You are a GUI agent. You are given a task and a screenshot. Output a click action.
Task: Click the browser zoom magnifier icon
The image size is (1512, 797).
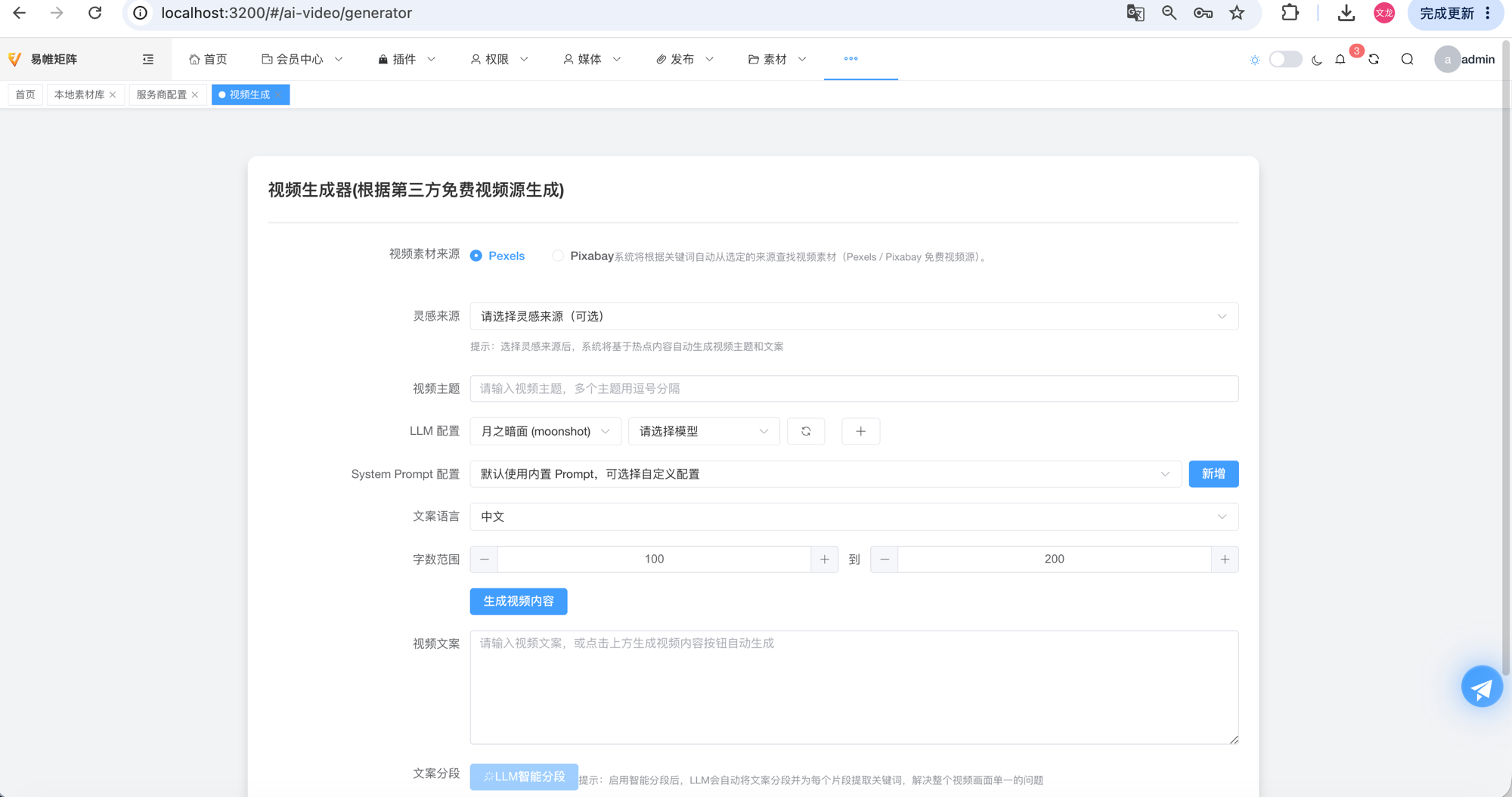1170,13
